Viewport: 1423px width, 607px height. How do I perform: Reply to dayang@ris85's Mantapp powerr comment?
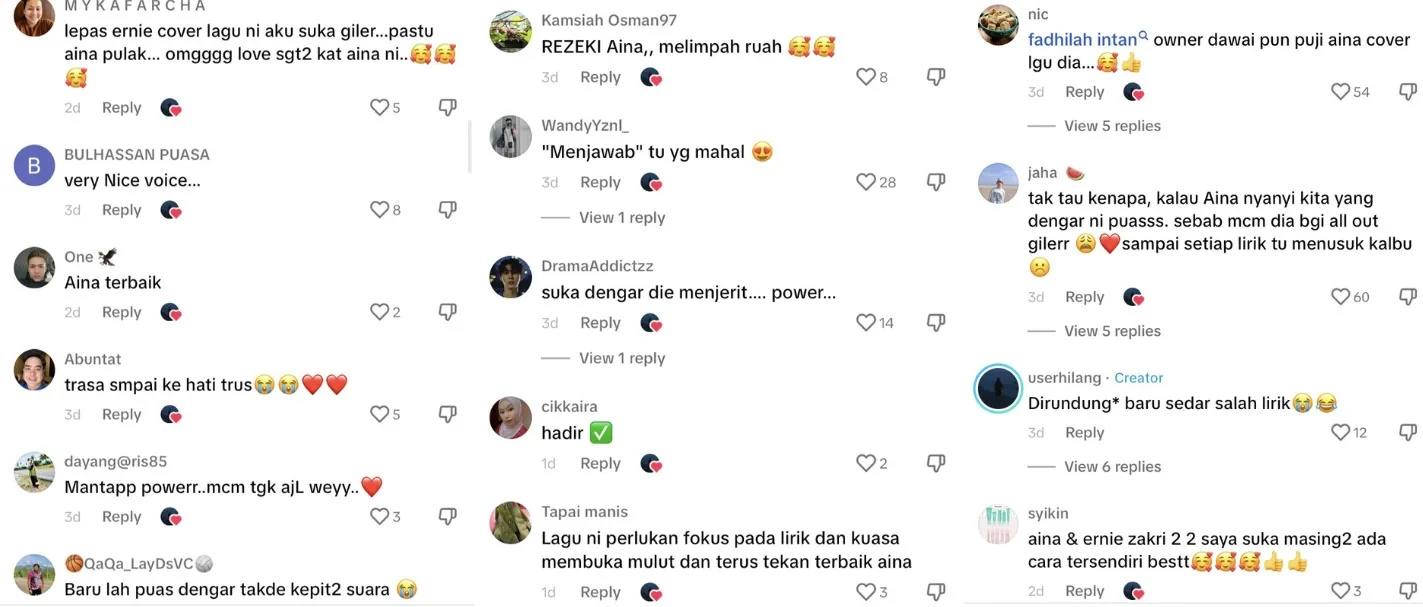[x=122, y=517]
